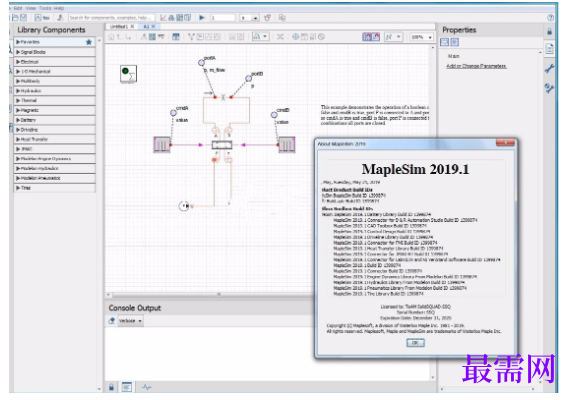The height and width of the screenshot is (400, 574).
Task: Click the star icon next to Favorites
Action: (x=89, y=42)
